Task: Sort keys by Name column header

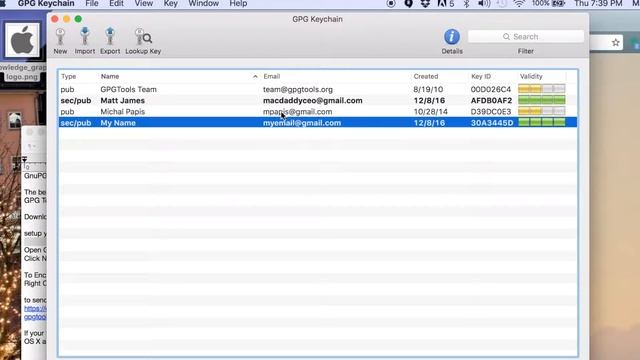Action: coord(110,76)
